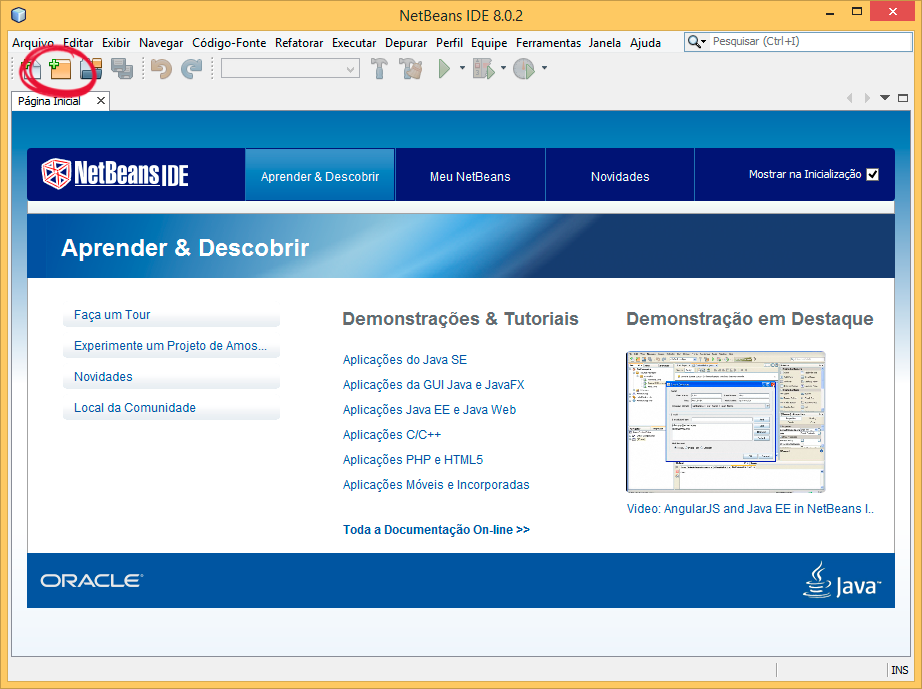This screenshot has height=689, width=922.
Task: Click Toda a Documentação On-line link
Action: [436, 530]
